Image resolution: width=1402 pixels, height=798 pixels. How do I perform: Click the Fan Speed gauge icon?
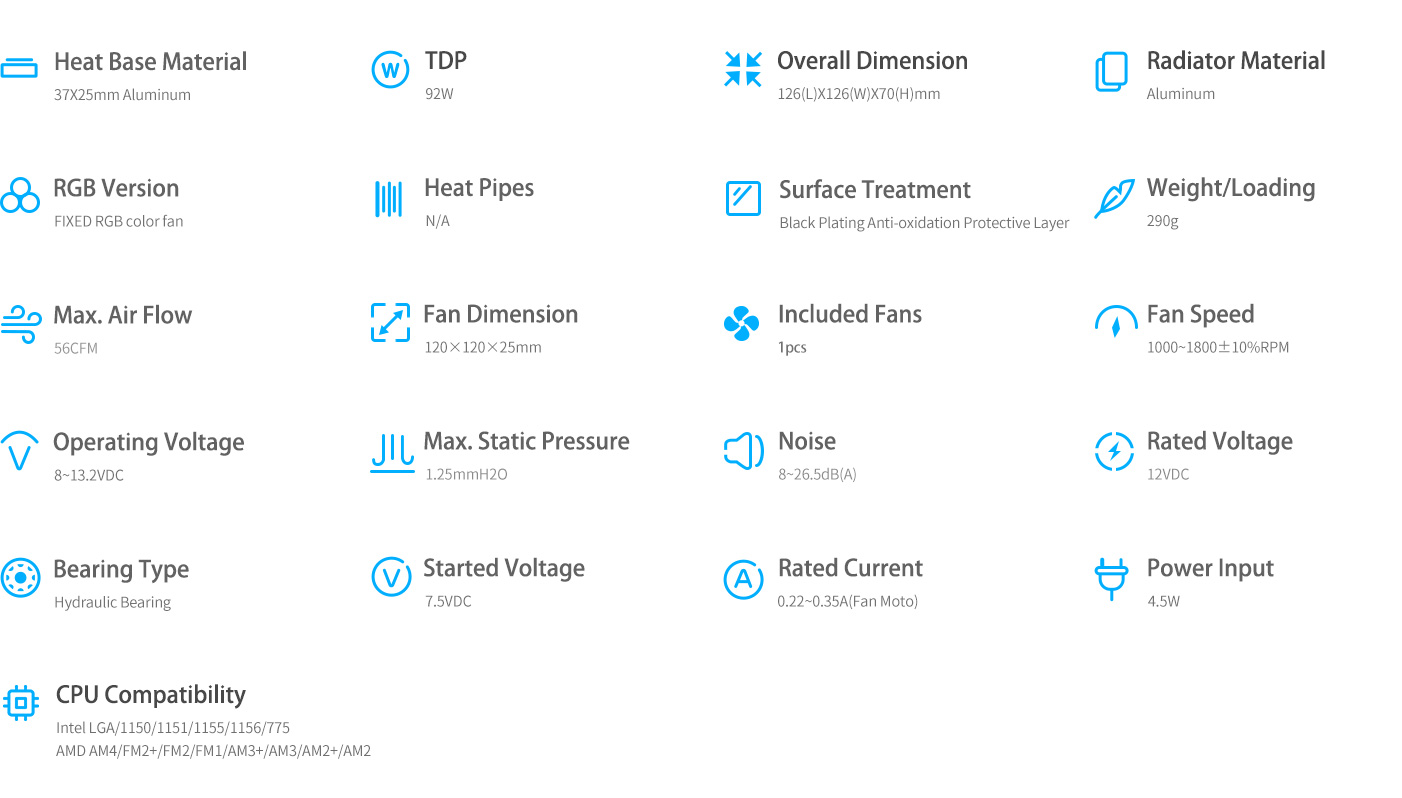pyautogui.click(x=1116, y=322)
